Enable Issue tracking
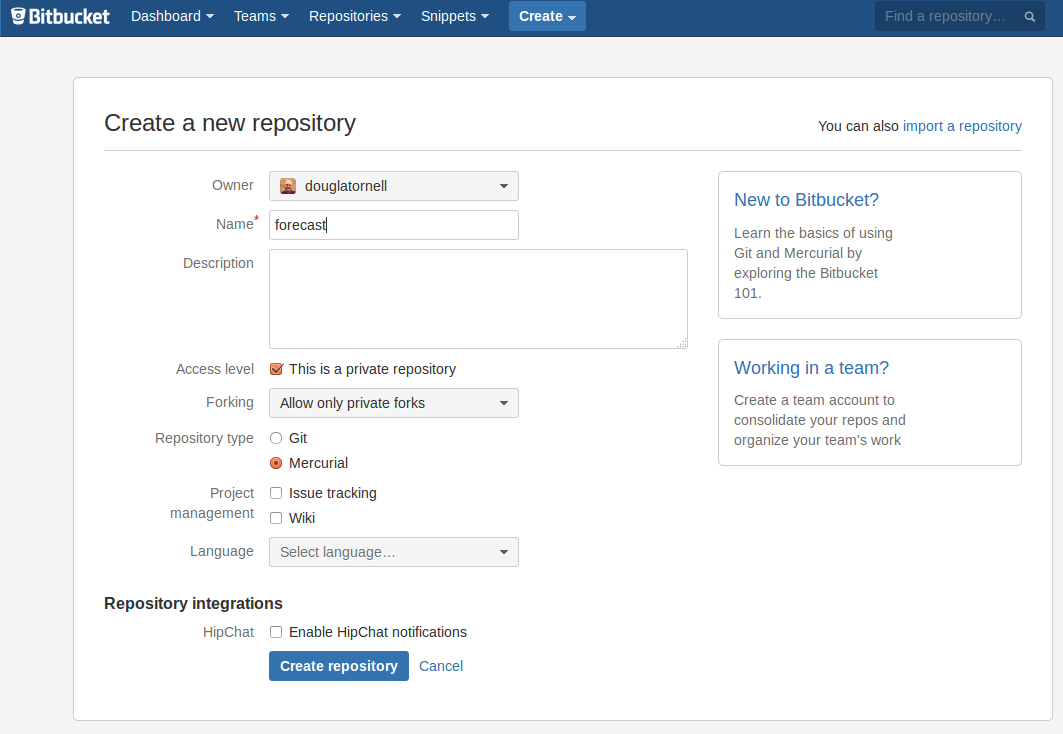Image resolution: width=1063 pixels, height=734 pixels. [x=276, y=493]
